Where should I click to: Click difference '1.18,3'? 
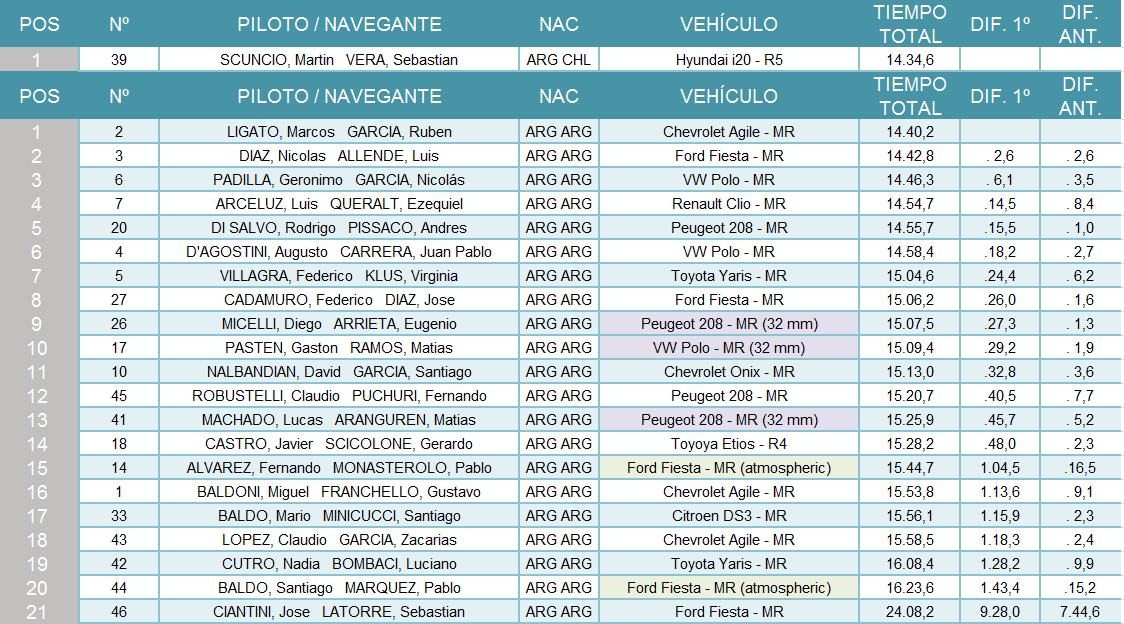point(1000,540)
